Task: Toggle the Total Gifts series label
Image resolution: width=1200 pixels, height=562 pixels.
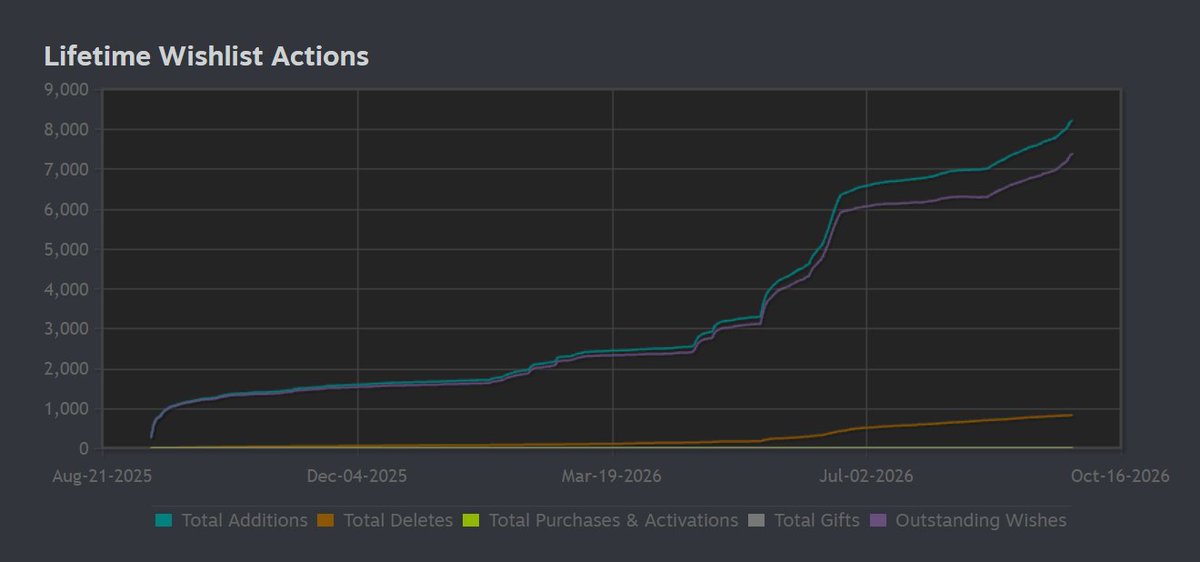Action: [815, 521]
